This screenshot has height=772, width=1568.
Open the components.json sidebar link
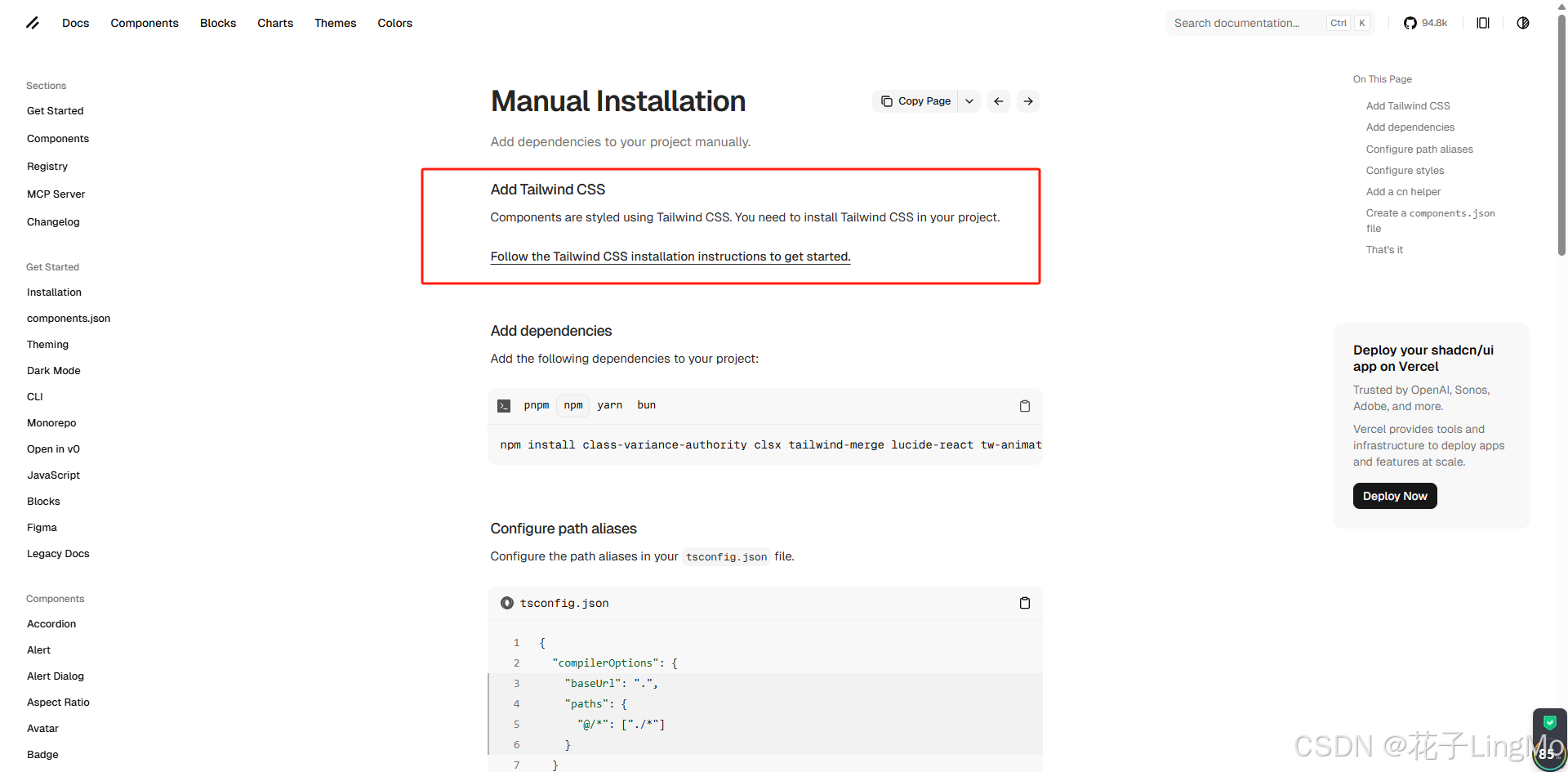[x=69, y=319]
